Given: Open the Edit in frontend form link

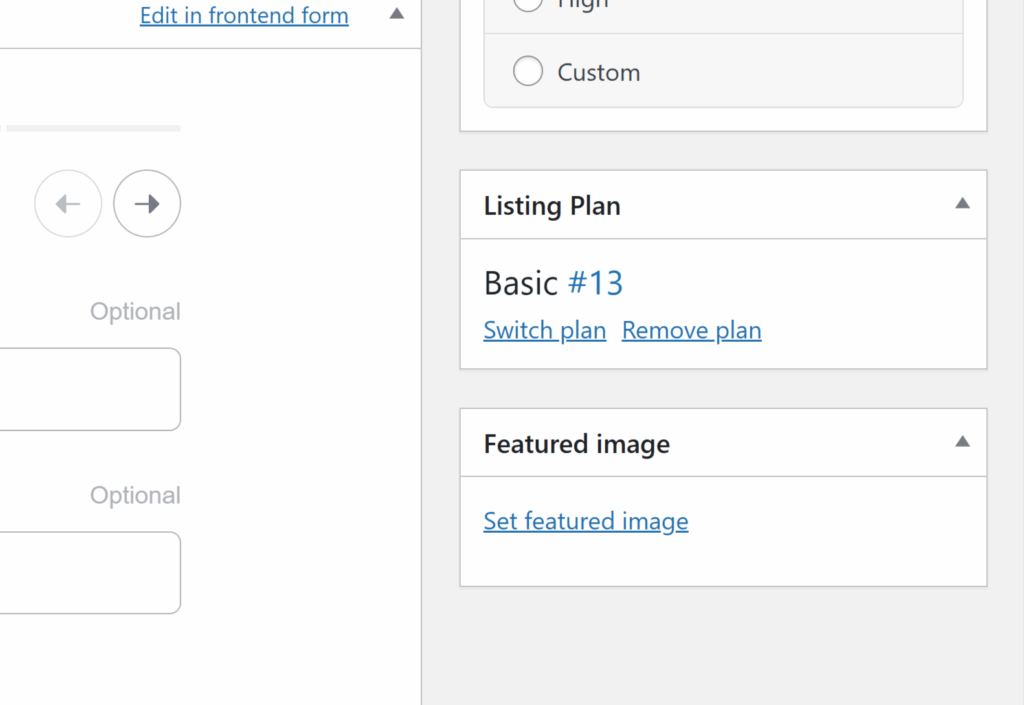Looking at the screenshot, I should pos(244,16).
